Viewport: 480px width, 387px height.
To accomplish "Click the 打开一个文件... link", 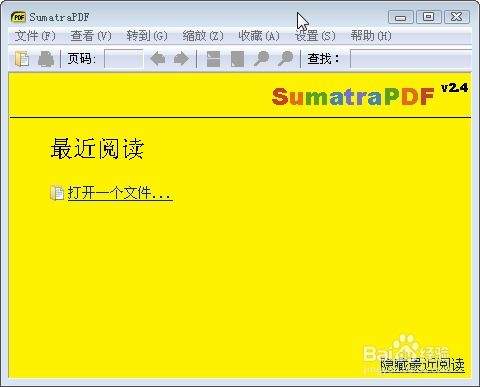I will [120, 193].
